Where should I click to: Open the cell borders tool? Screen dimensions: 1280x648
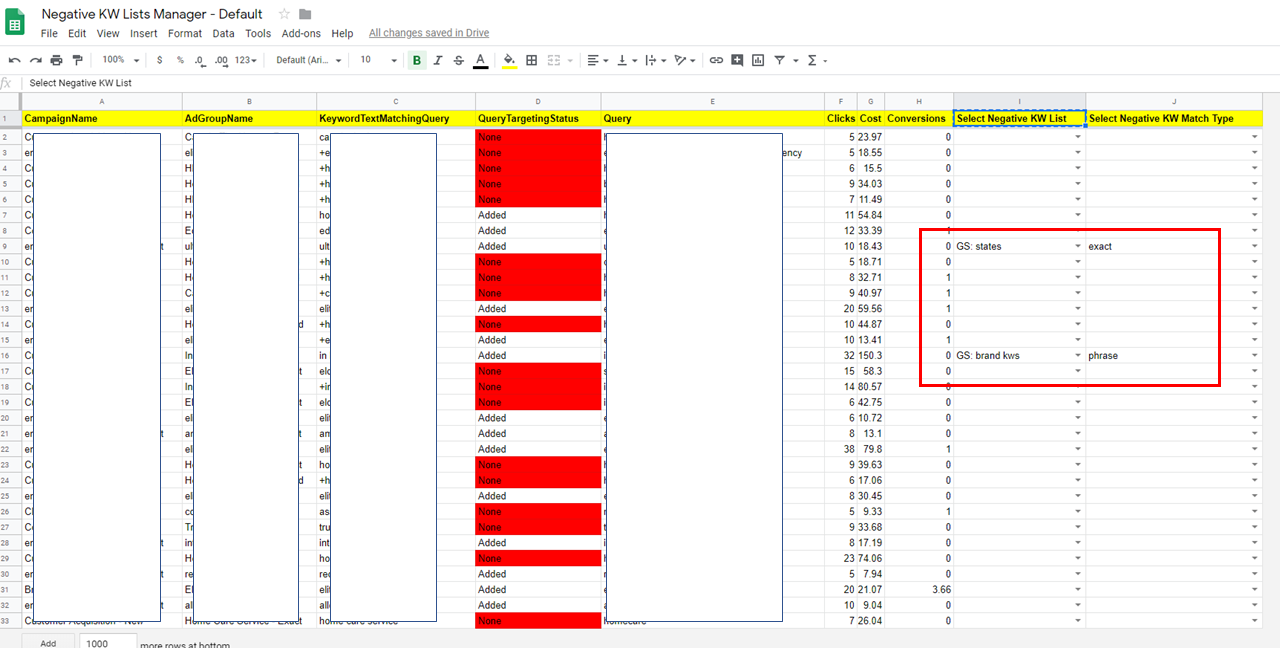click(x=532, y=60)
